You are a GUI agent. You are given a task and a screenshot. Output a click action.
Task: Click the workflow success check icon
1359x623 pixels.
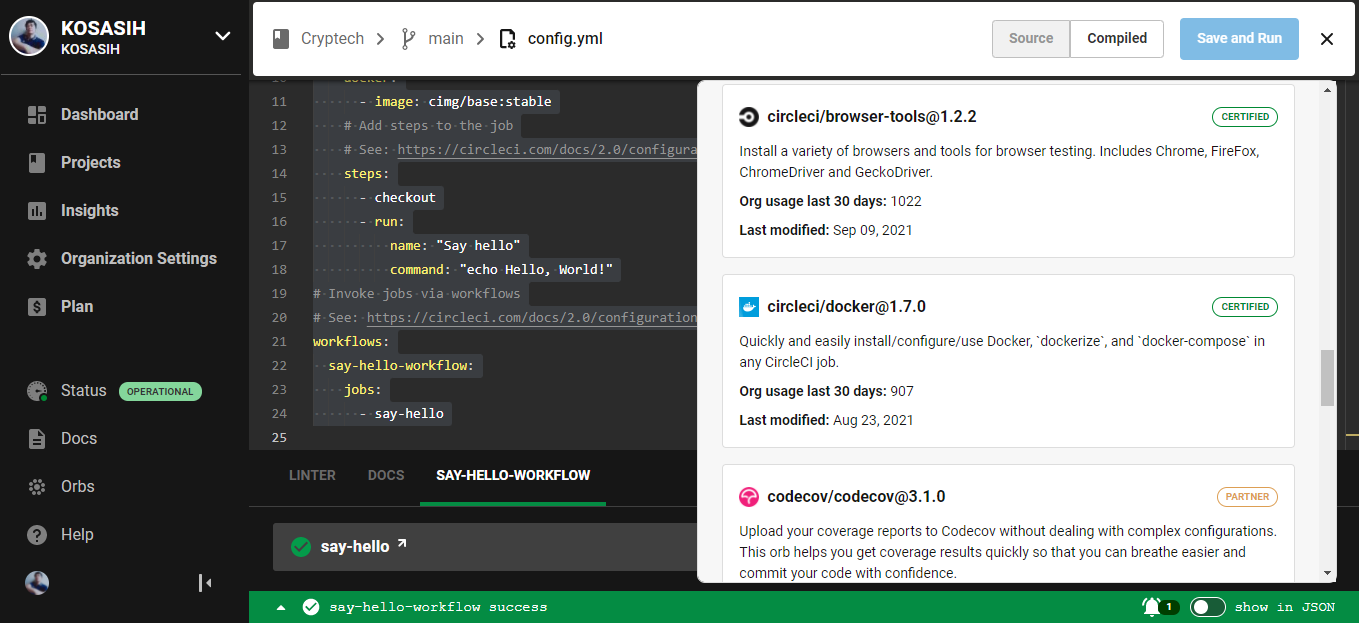[311, 607]
